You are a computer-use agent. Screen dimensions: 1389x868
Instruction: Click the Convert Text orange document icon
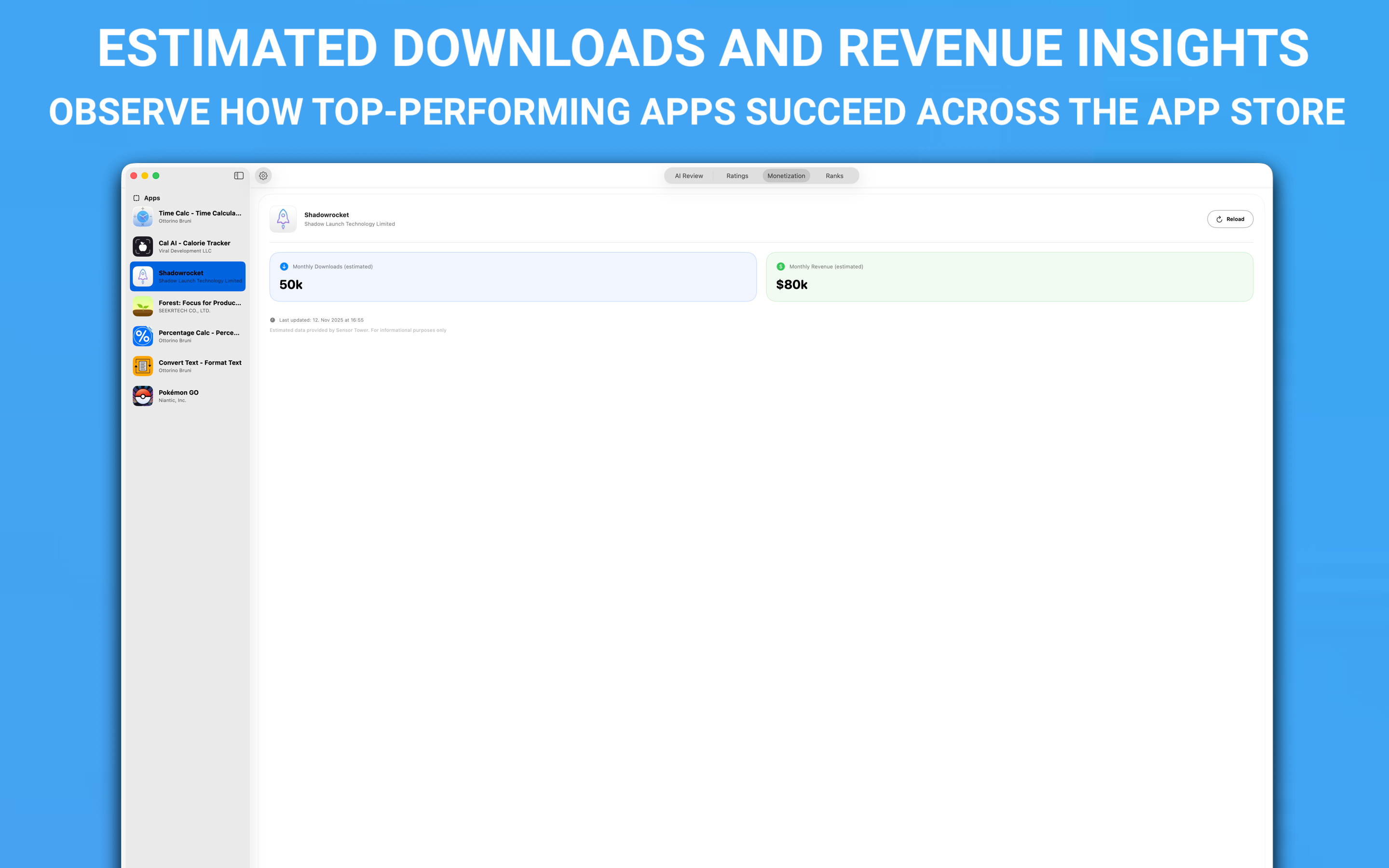[142, 366]
